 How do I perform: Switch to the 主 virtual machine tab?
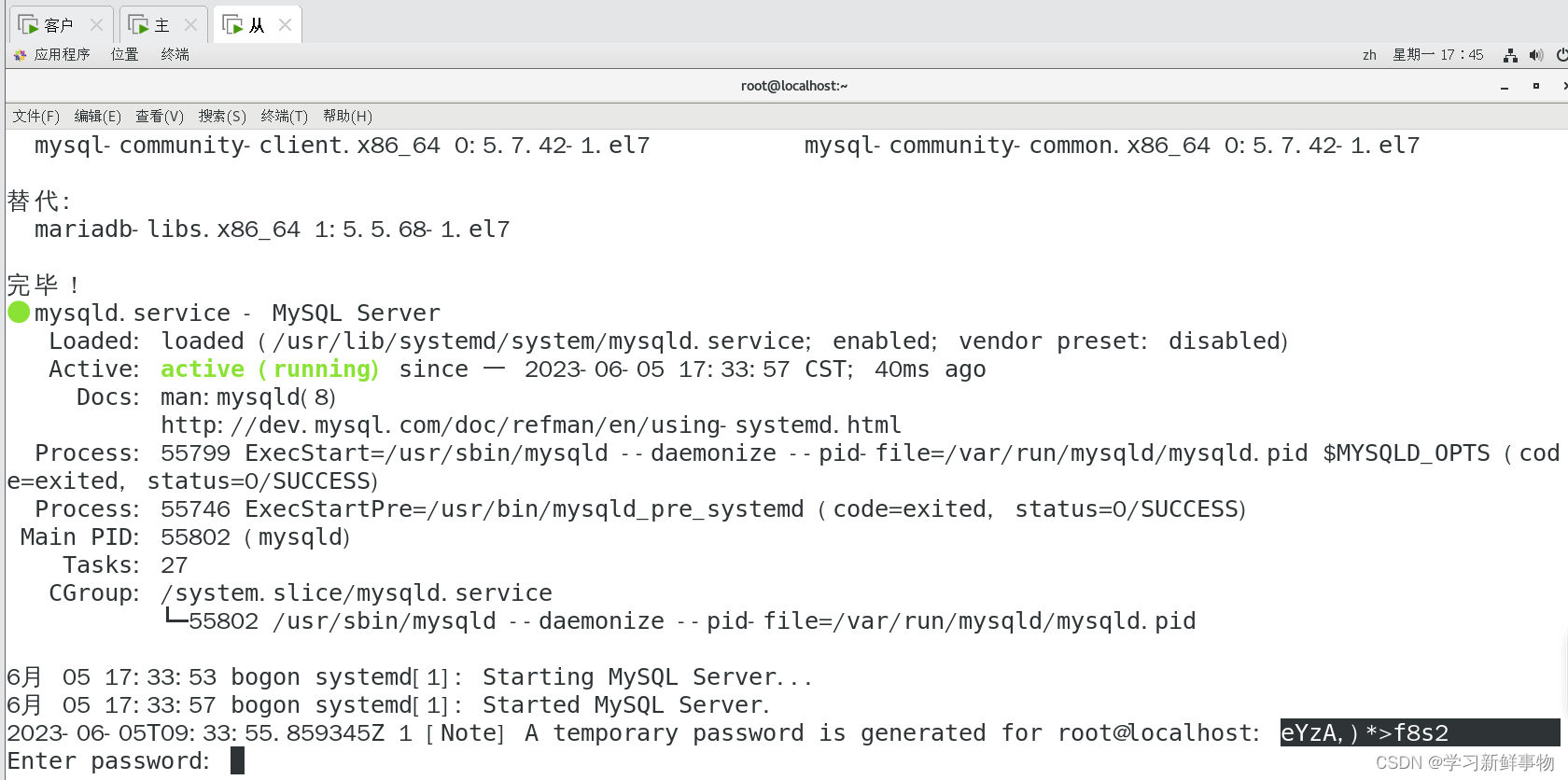click(163, 25)
